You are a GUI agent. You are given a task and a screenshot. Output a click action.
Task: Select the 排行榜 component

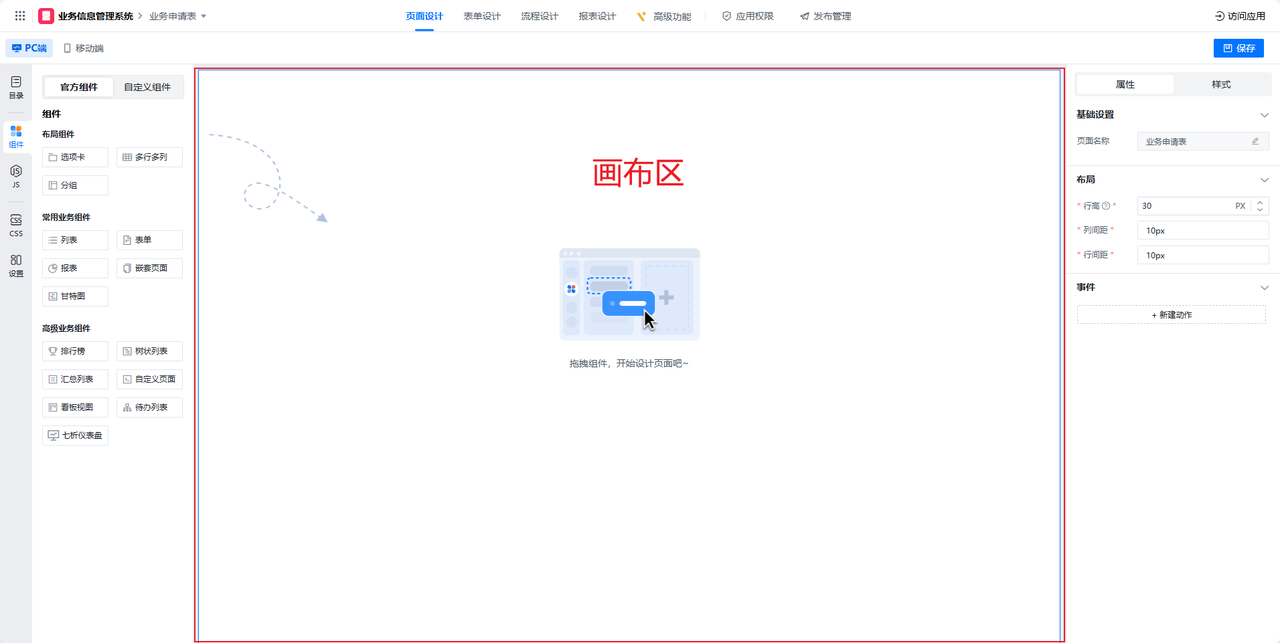tap(75, 351)
